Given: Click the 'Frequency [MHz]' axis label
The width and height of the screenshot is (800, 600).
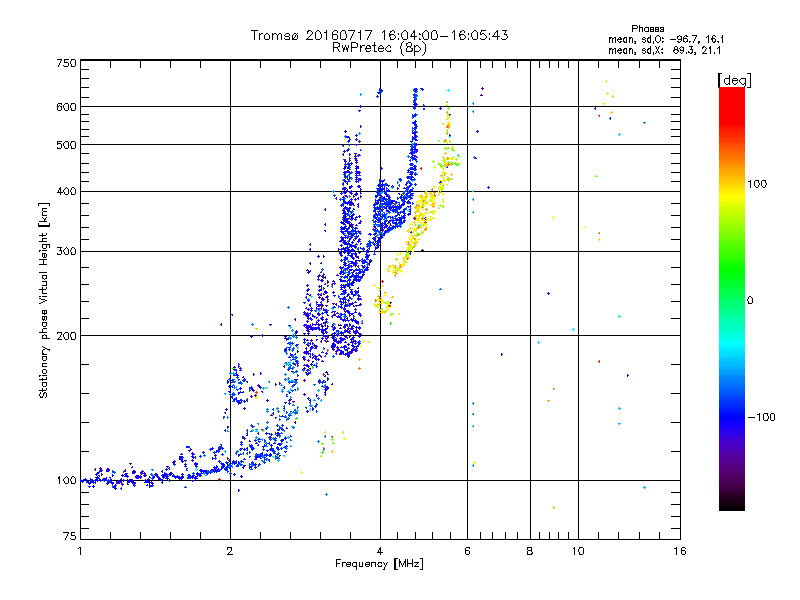Looking at the screenshot, I should [379, 564].
